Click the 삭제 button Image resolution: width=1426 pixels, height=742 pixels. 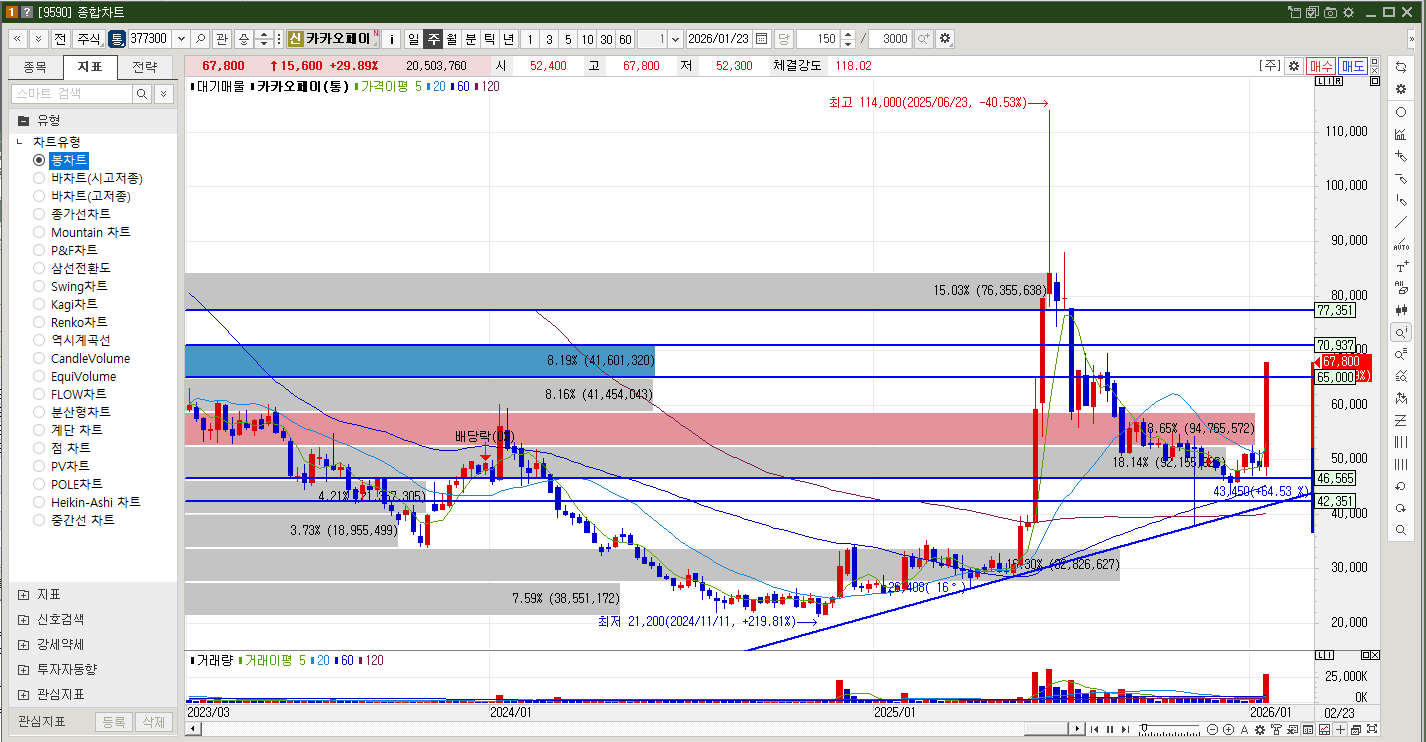(152, 721)
